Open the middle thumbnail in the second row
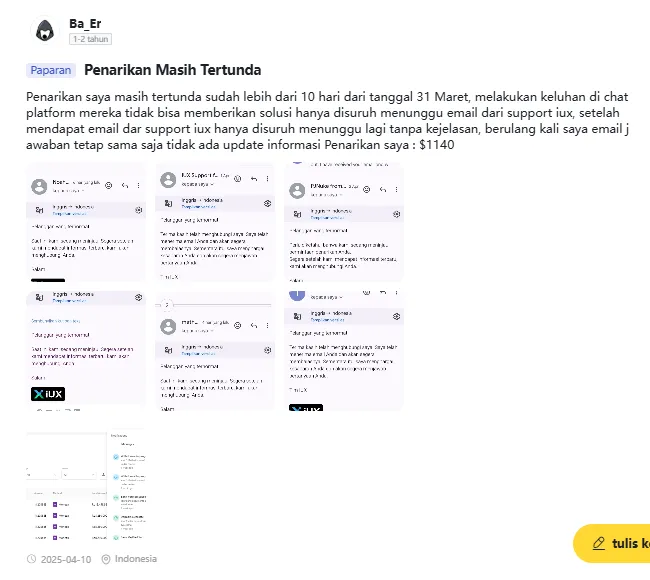Screen dimensions: 650x580 215,351
